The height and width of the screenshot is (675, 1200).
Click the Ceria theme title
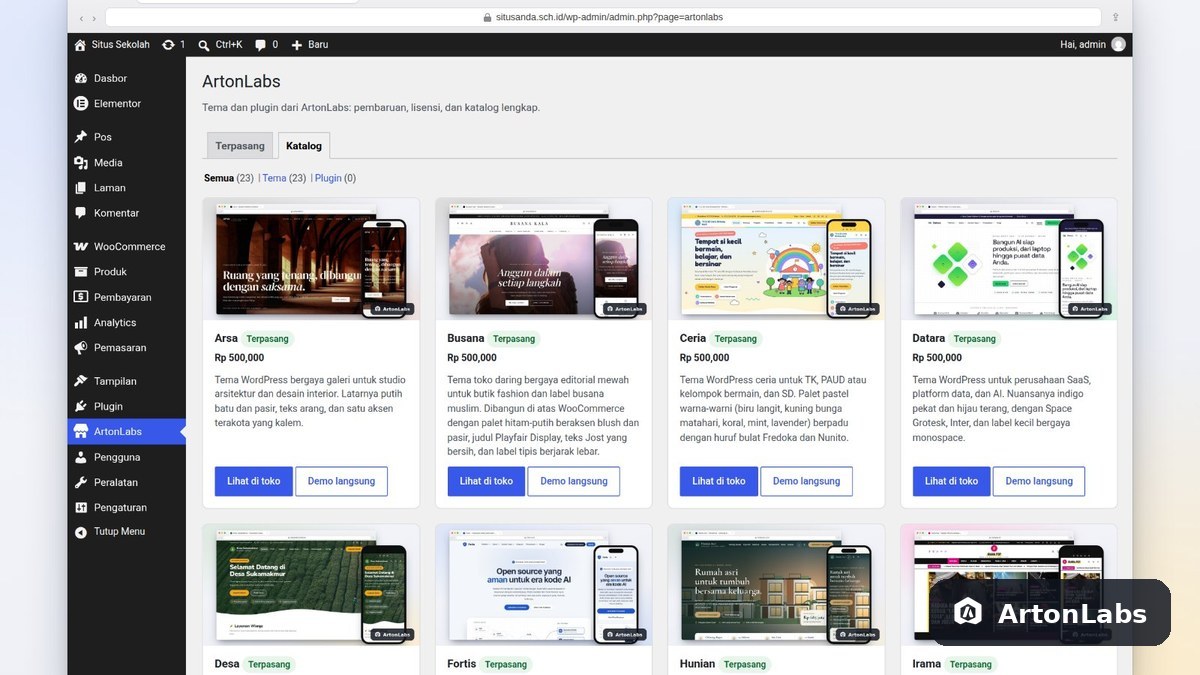click(x=693, y=338)
